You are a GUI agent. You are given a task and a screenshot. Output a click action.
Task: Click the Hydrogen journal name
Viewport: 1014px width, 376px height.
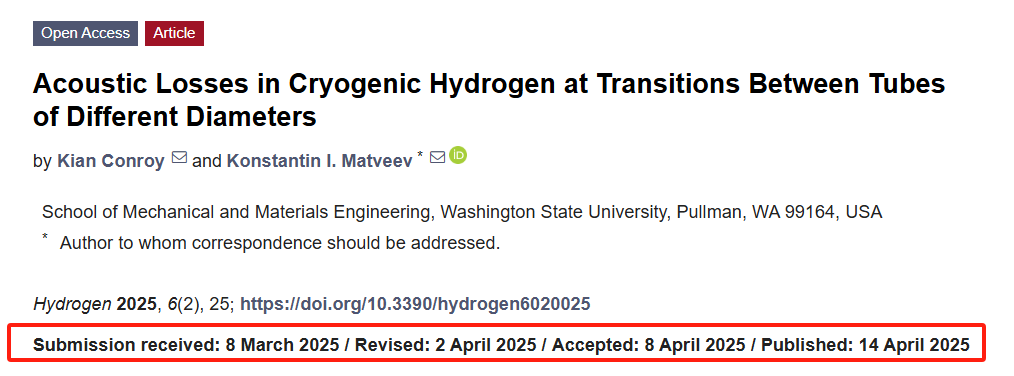tap(72, 304)
